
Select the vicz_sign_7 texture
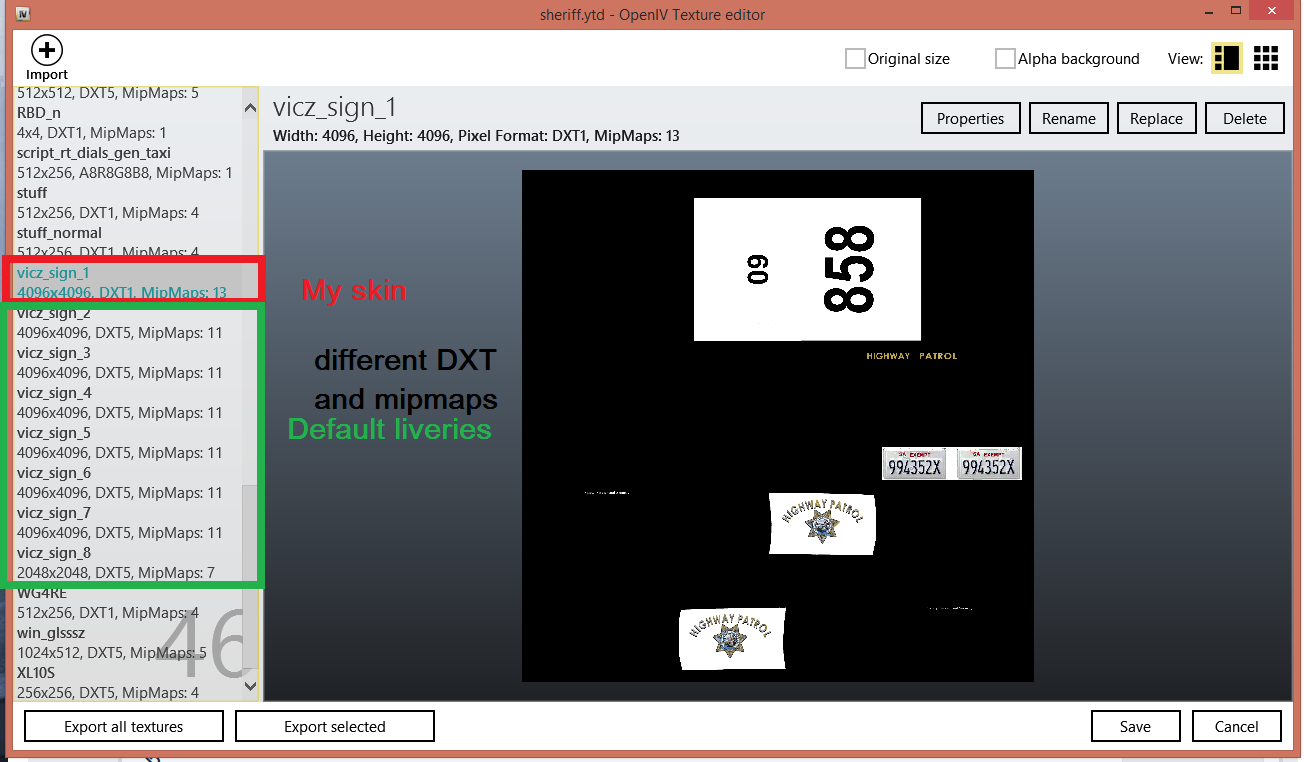coord(126,523)
